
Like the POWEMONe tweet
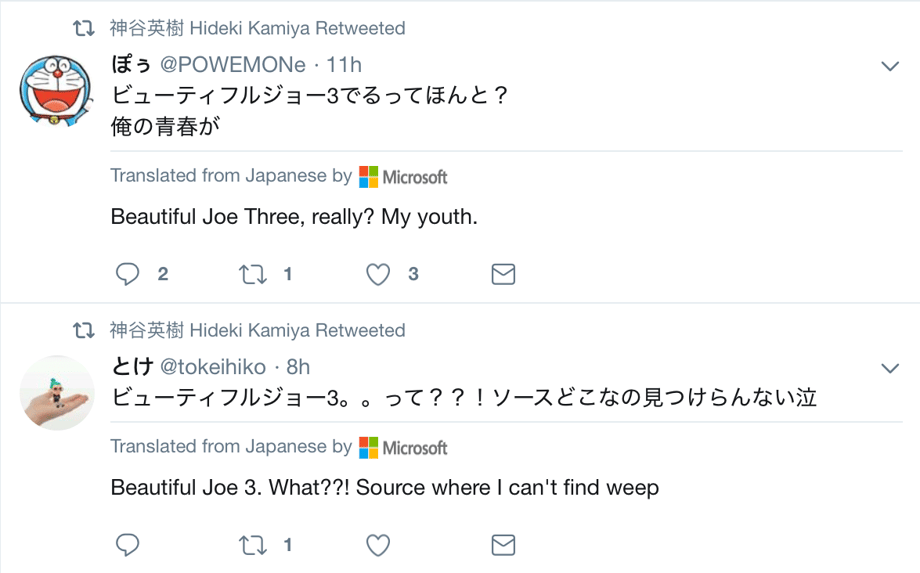378,274
